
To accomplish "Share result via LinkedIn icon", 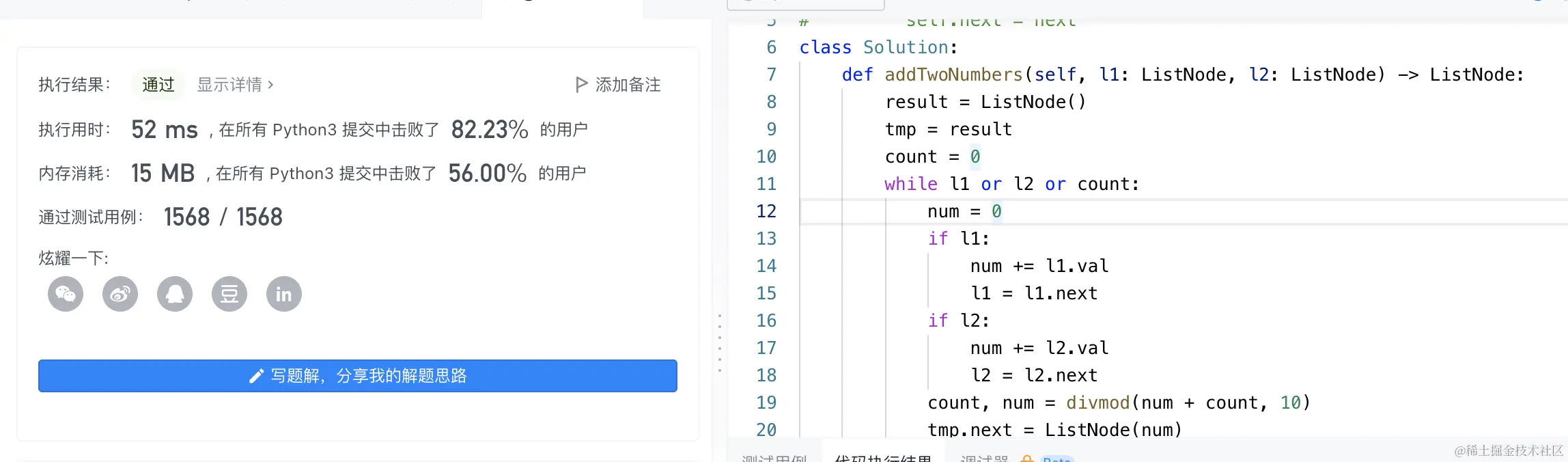I will click(284, 294).
